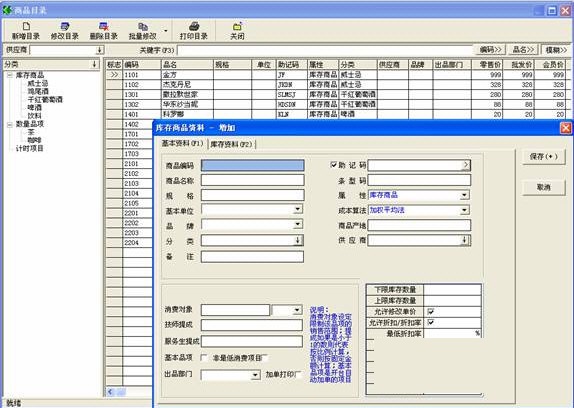Click the 修改目录 toolbar icon

coord(65,27)
